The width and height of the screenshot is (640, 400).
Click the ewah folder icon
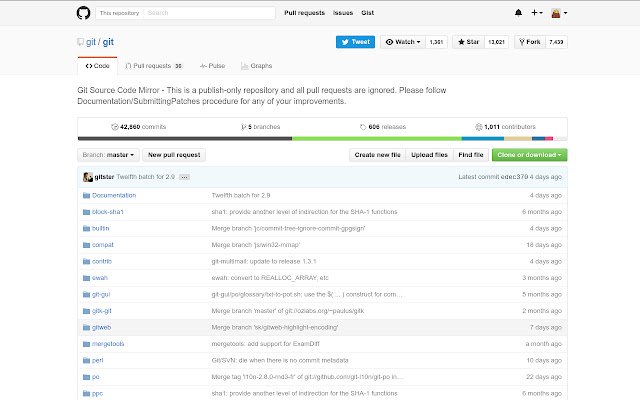pyautogui.click(x=86, y=278)
